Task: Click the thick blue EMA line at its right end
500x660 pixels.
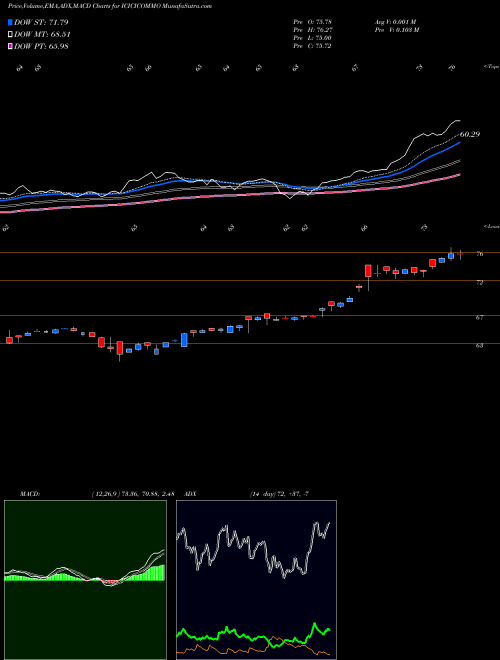Action: (x=458, y=144)
